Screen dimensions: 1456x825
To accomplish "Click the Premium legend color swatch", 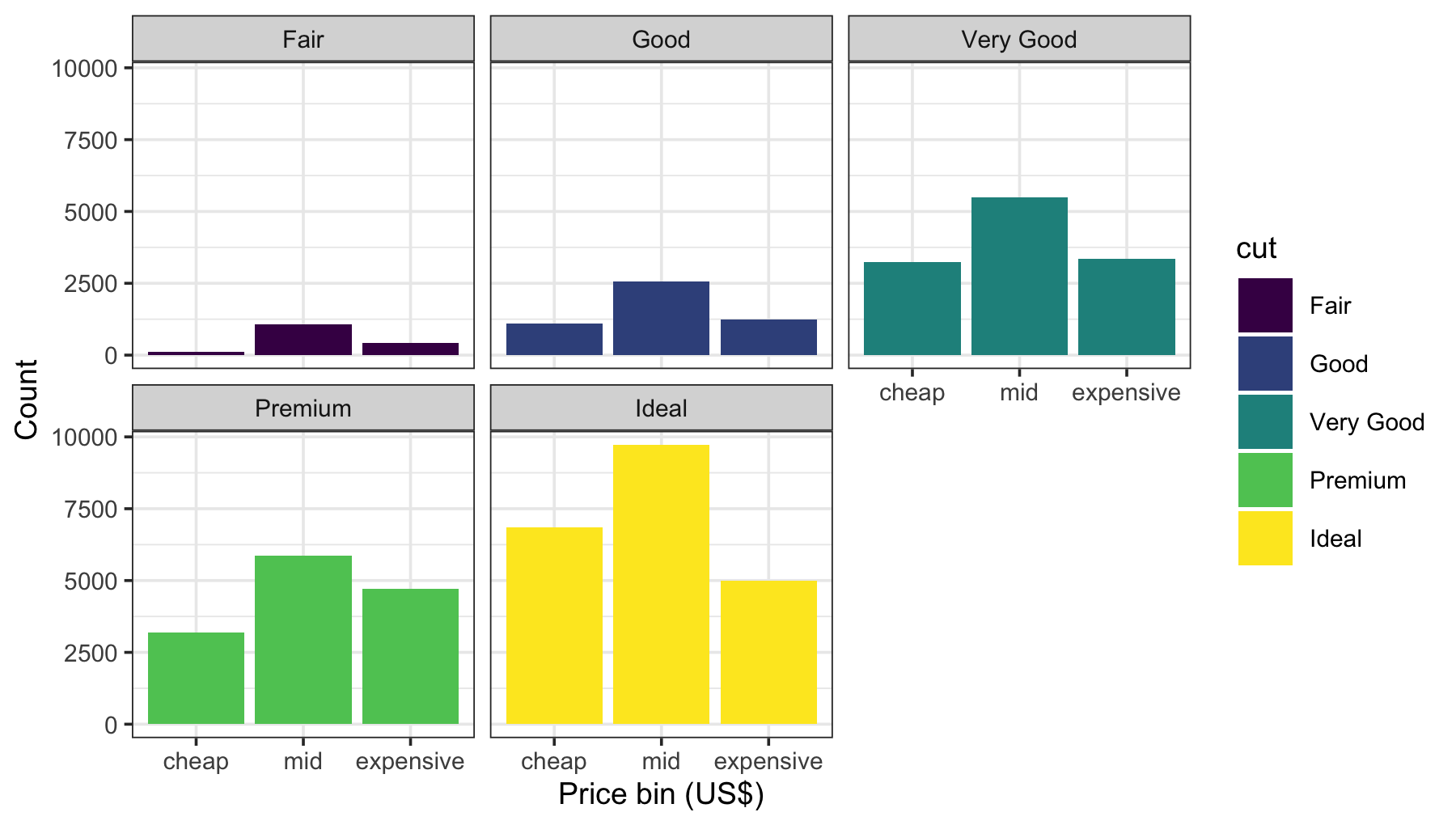I will click(1265, 480).
